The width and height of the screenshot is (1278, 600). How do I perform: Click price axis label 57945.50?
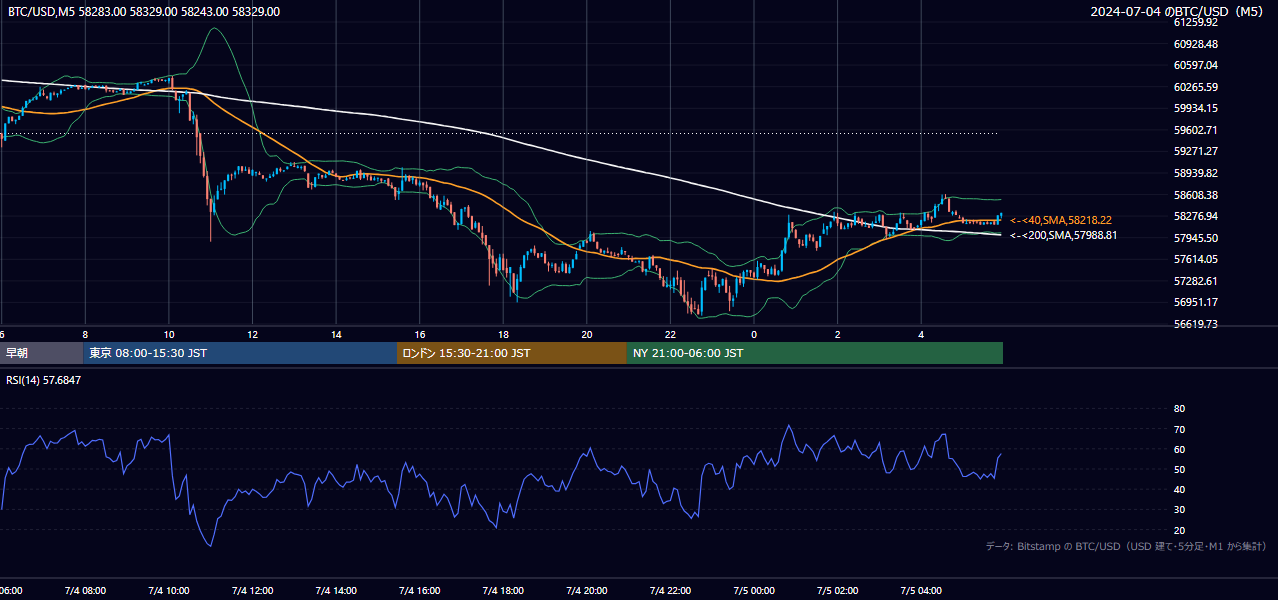[1196, 238]
